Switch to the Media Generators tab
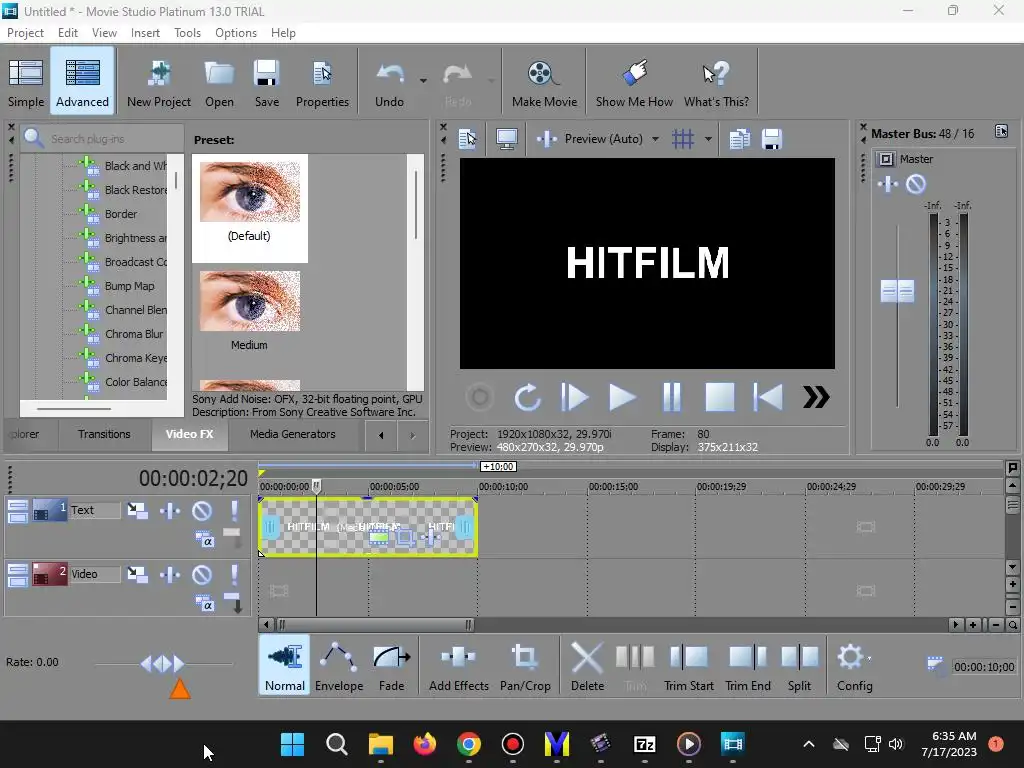Image resolution: width=1024 pixels, height=768 pixels. [293, 434]
